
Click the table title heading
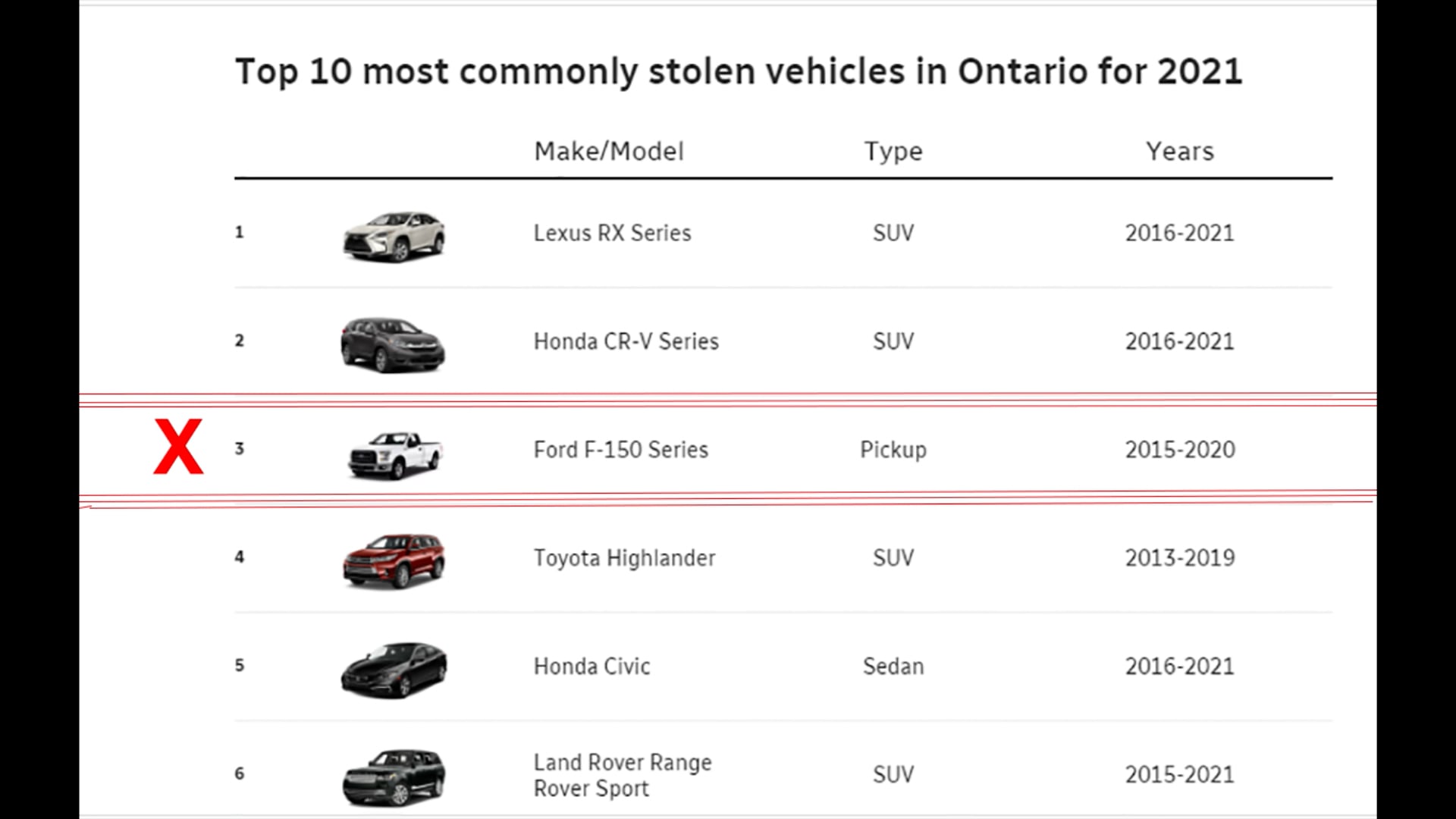tap(739, 73)
